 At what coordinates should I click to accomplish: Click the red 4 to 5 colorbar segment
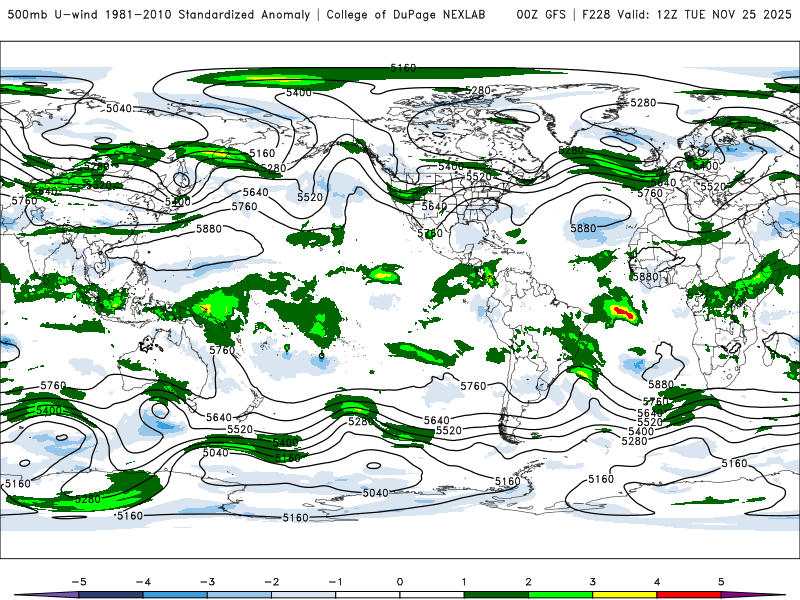689,595
